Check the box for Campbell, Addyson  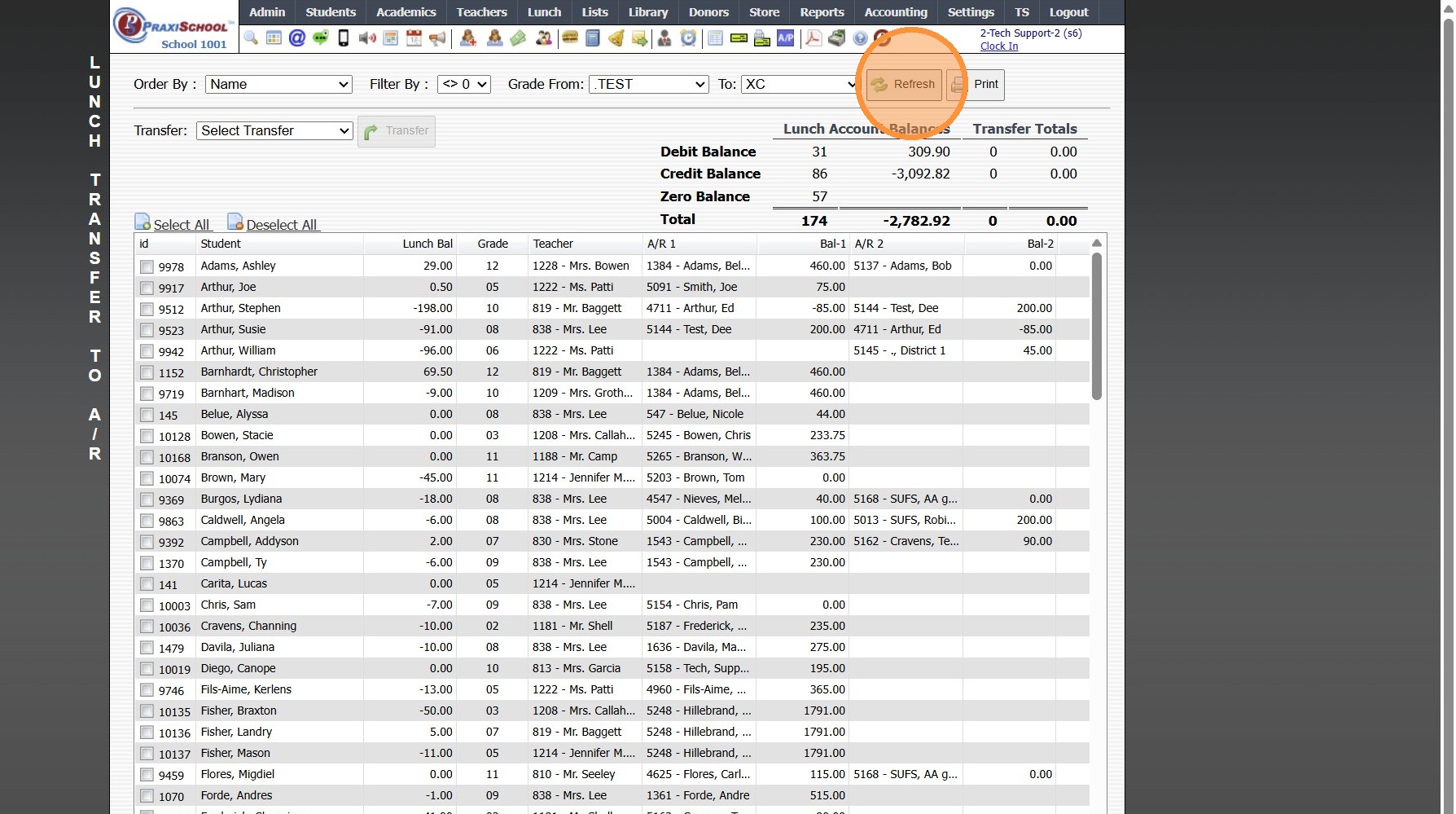147,542
